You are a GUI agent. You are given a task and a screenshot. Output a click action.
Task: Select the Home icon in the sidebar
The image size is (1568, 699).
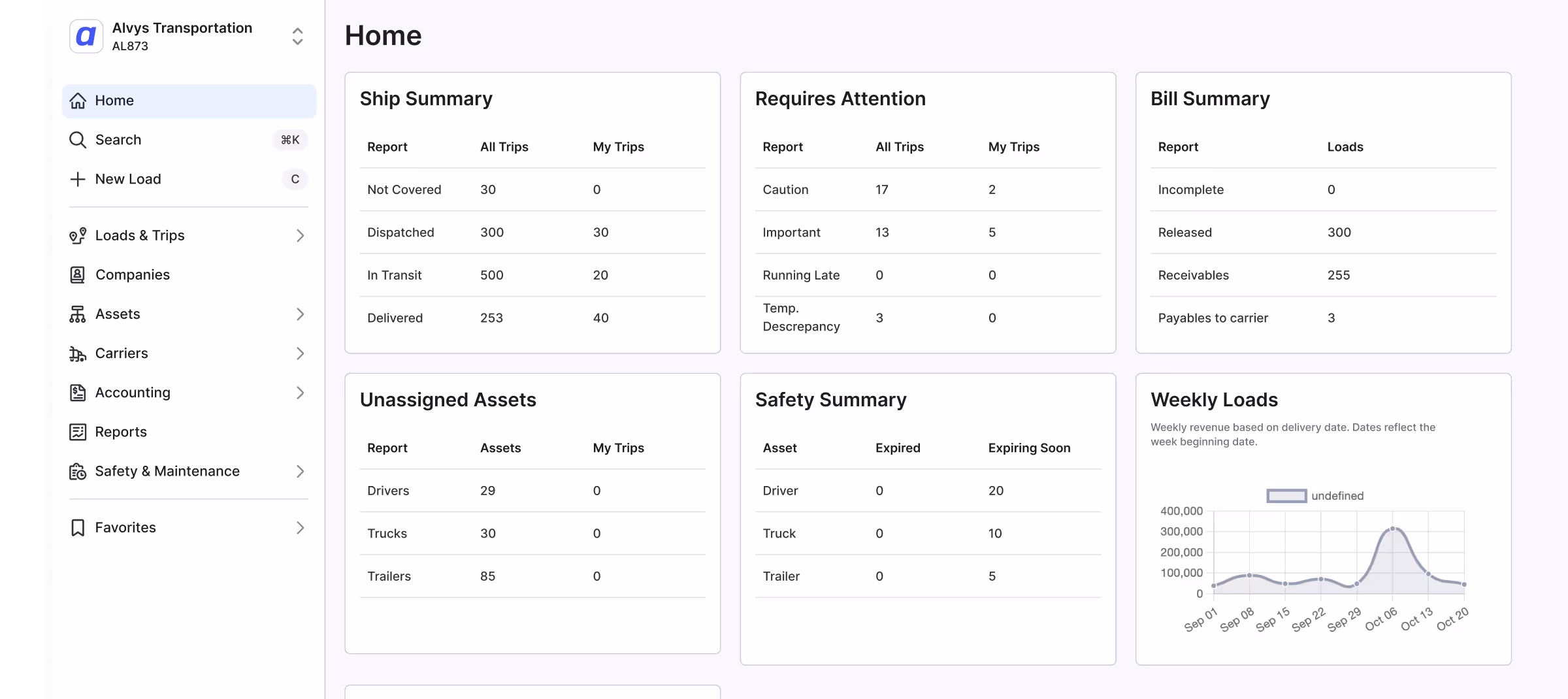tap(78, 101)
